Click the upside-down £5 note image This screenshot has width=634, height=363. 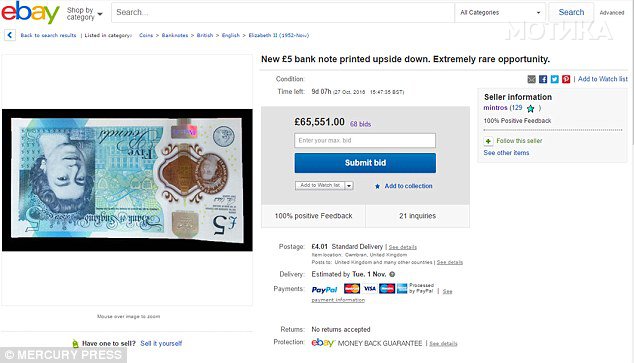[127, 180]
